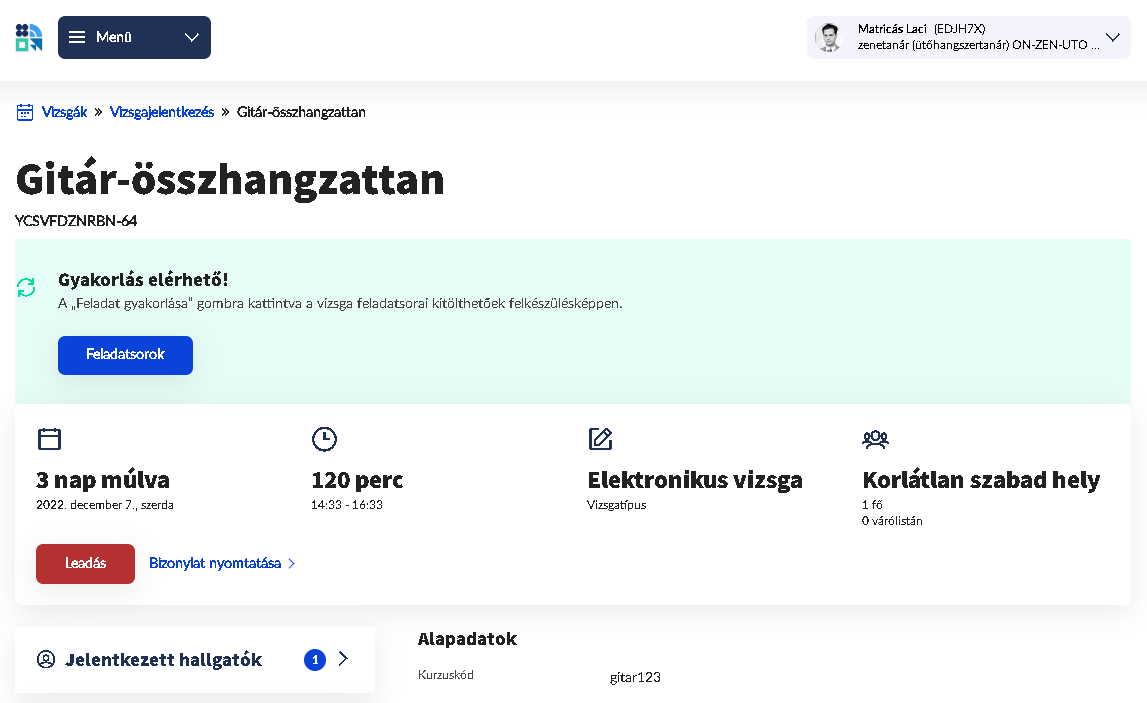
Task: Click the hamburger menu icon
Action: 77,38
